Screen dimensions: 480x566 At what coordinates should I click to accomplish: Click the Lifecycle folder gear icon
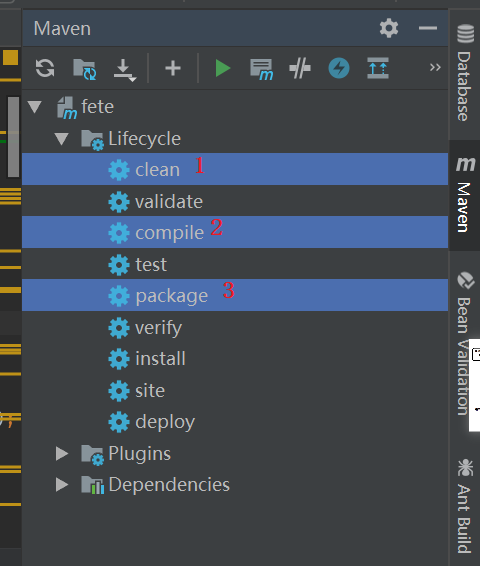point(92,140)
